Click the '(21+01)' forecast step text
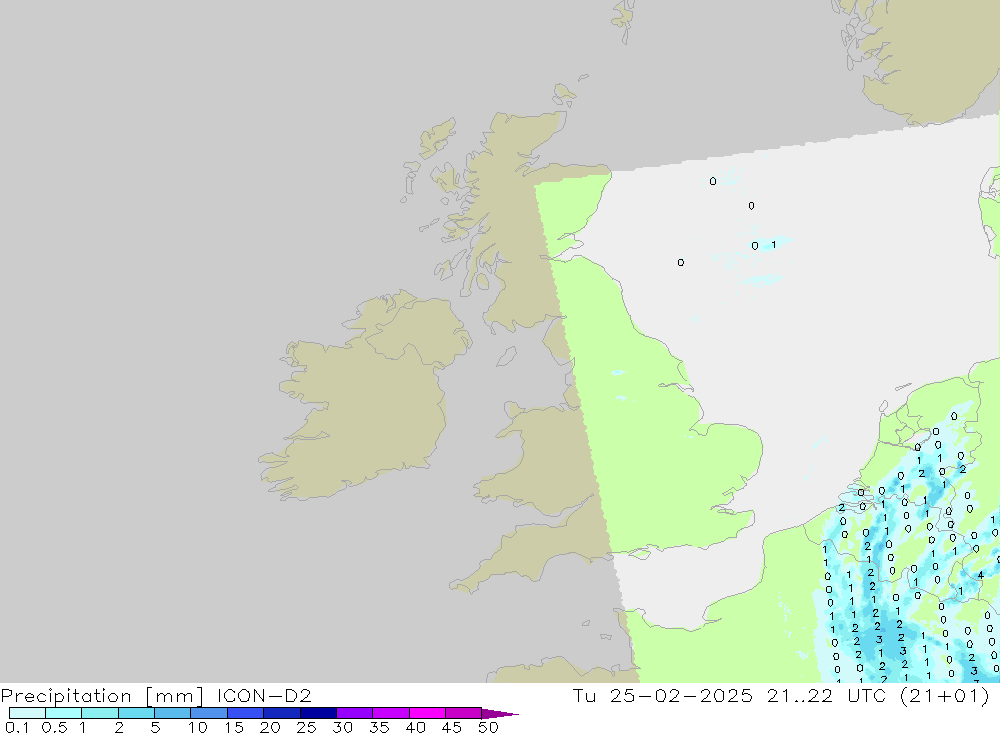The width and height of the screenshot is (1000, 733). pos(945,695)
